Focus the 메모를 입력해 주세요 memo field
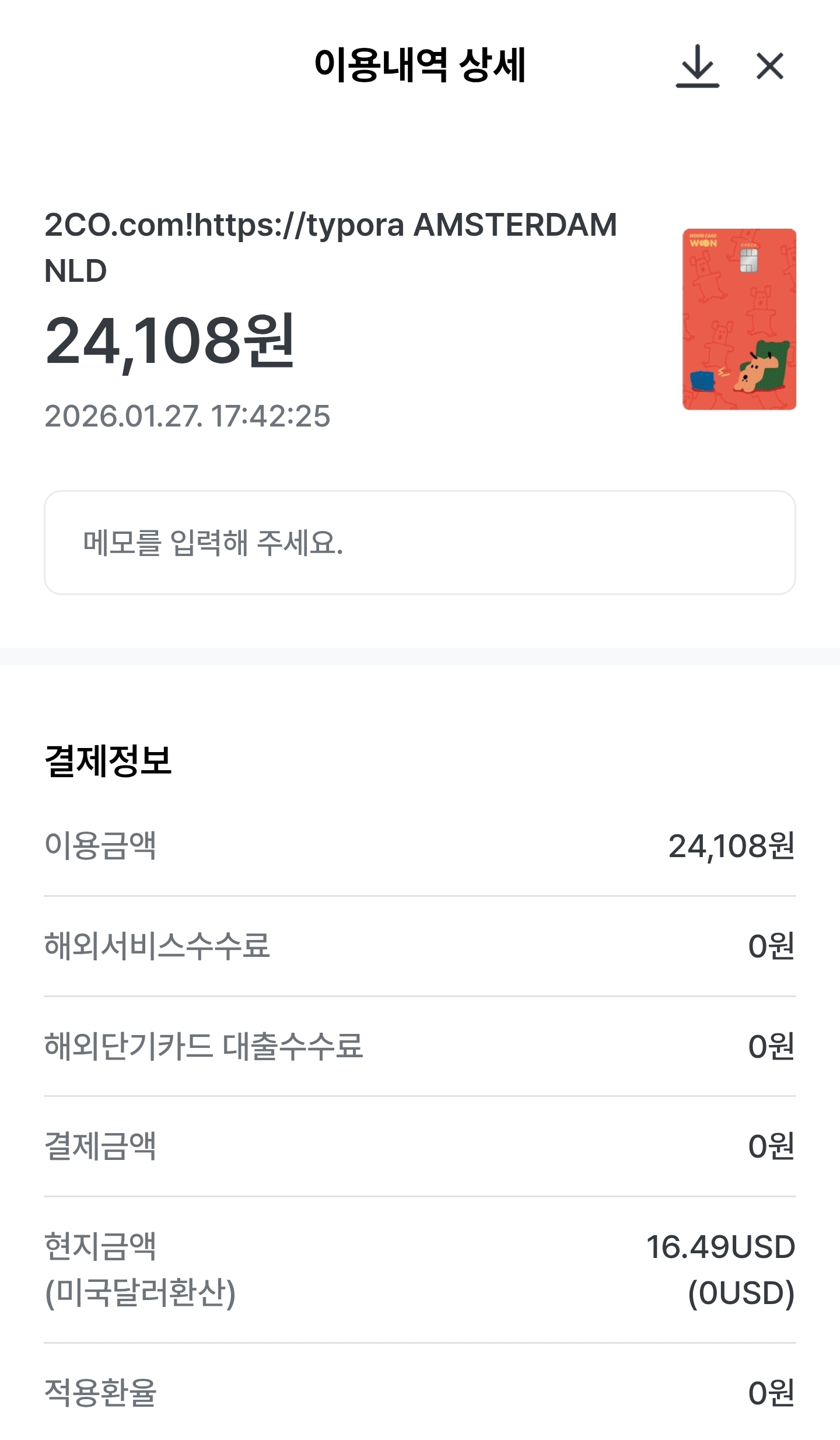The width and height of the screenshot is (840, 1440). click(420, 543)
